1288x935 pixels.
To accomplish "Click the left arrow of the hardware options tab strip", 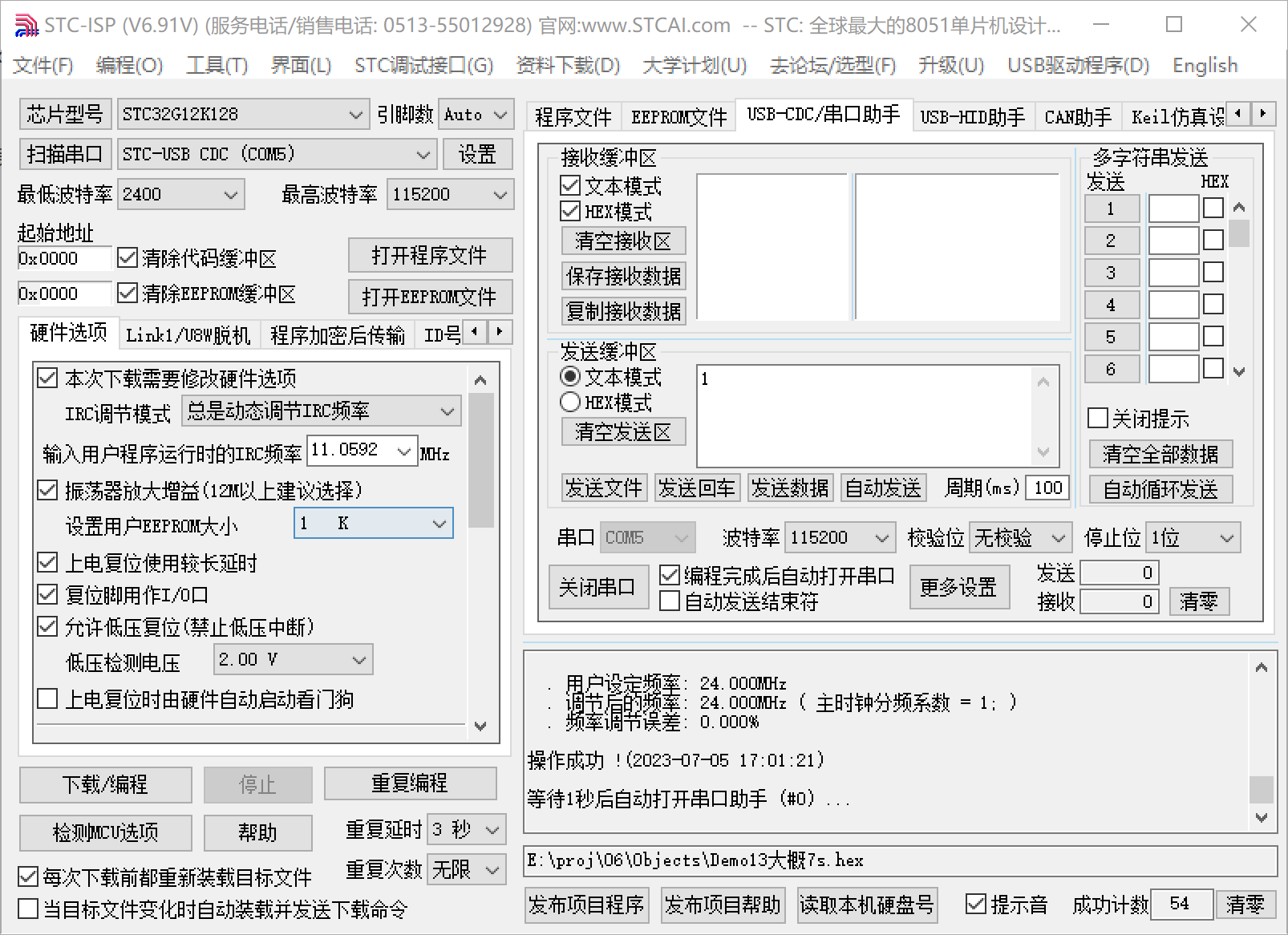I will [476, 331].
